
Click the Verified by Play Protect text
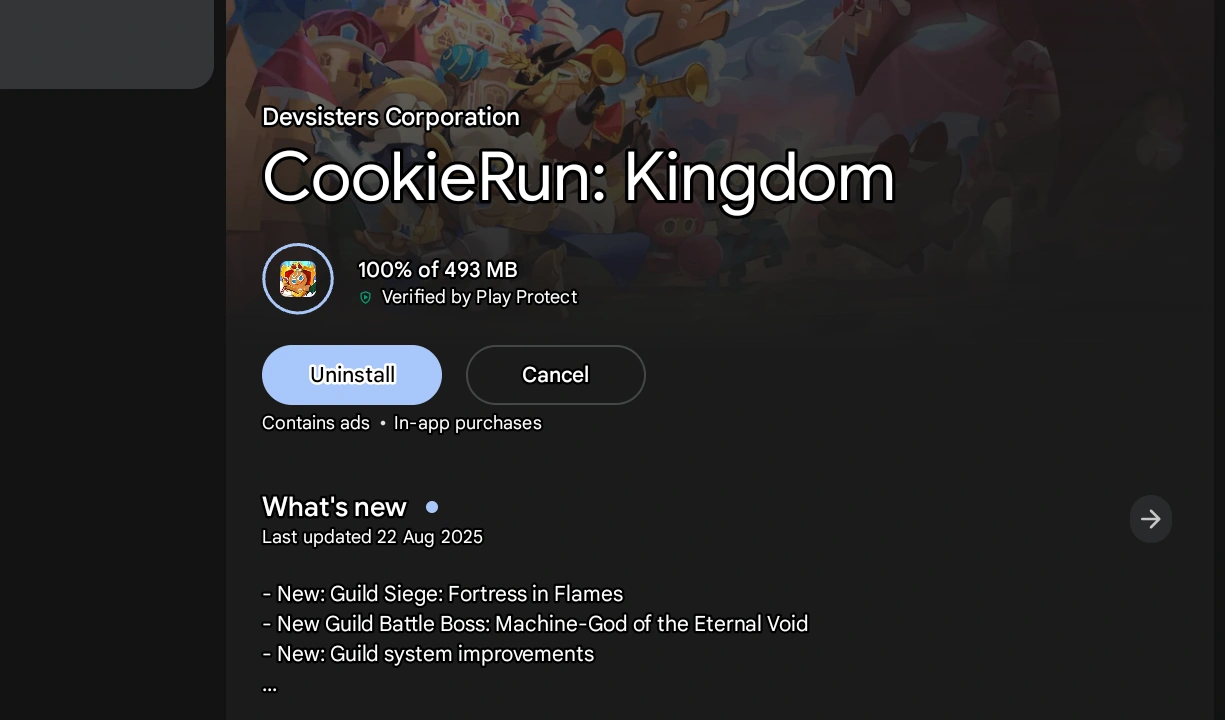(x=479, y=297)
